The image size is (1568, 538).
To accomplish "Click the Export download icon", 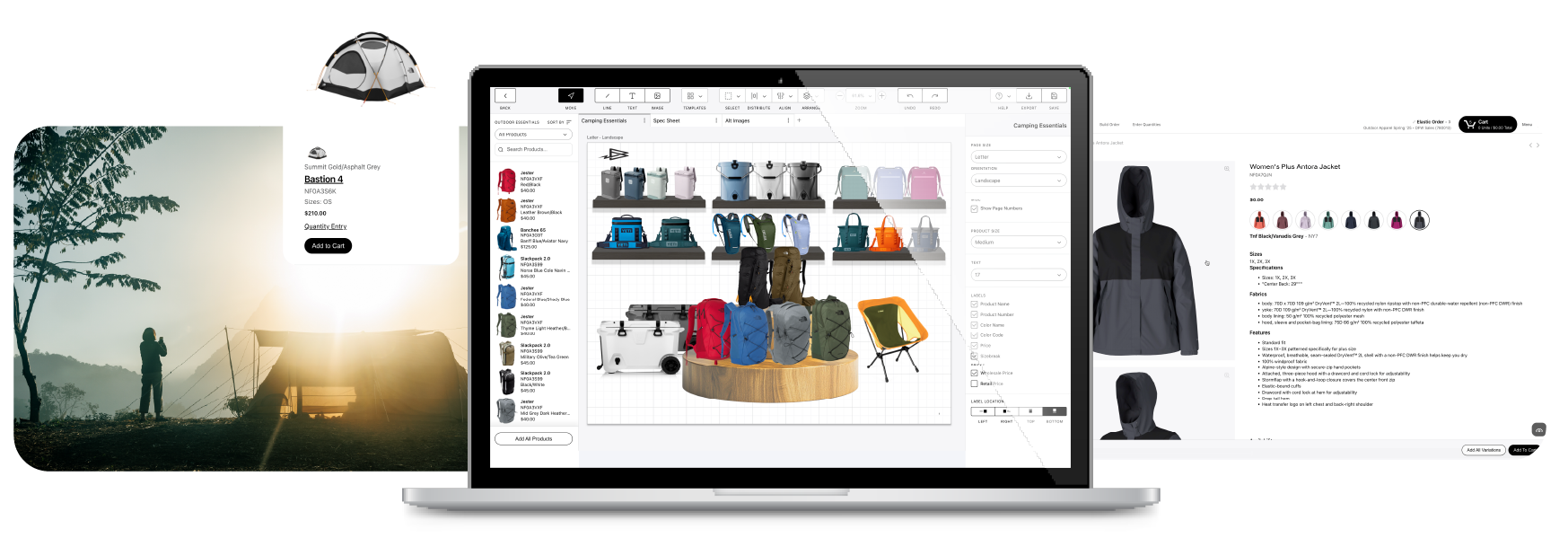I will tap(1029, 96).
